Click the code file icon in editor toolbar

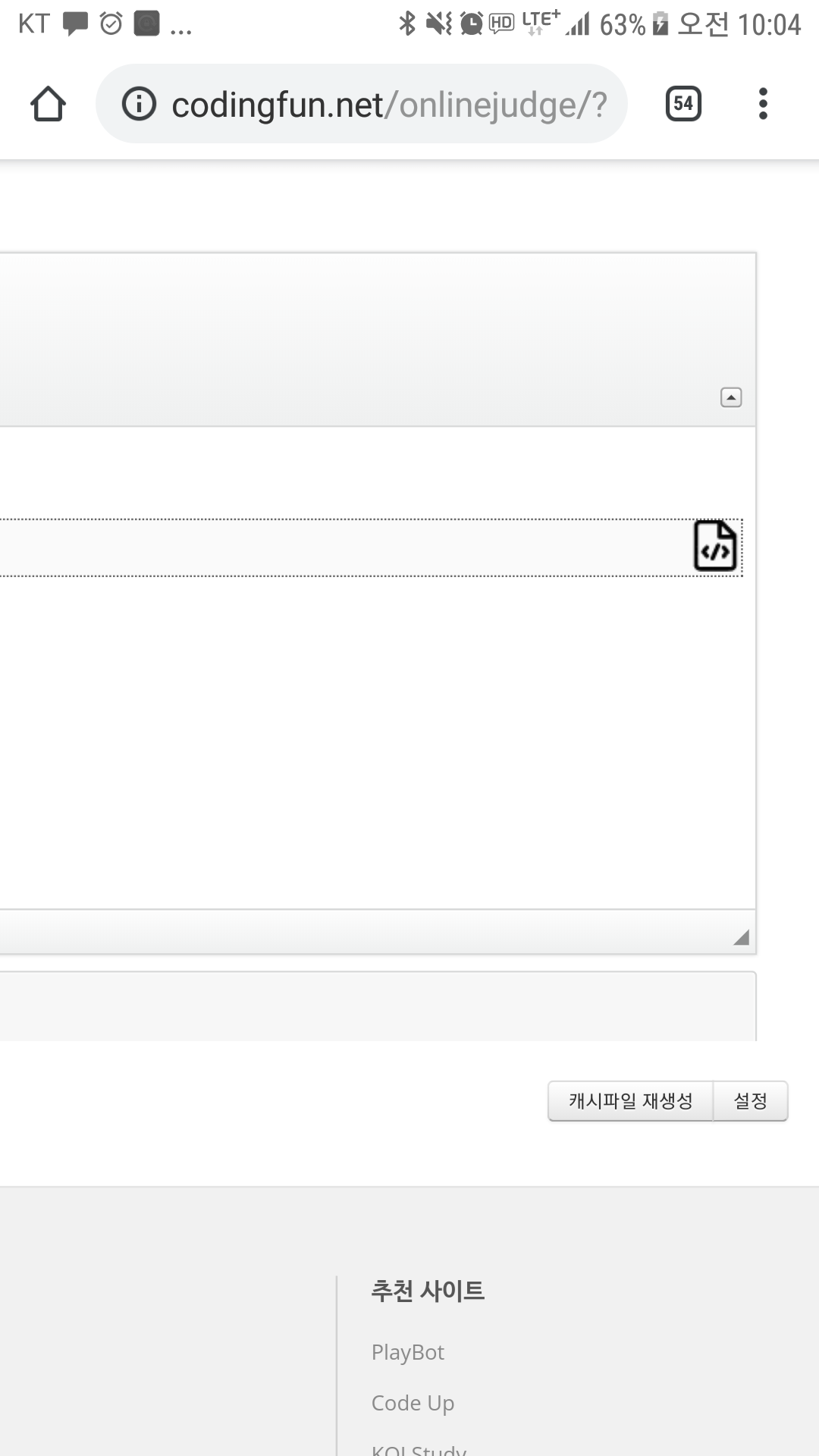(x=715, y=546)
